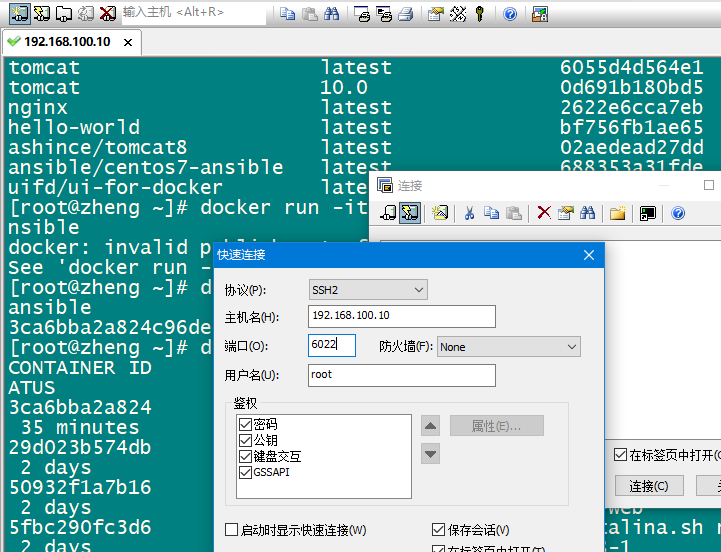Click Quick Connect icon in Connect dialog
721x552 pixels.
pyautogui.click(x=410, y=213)
